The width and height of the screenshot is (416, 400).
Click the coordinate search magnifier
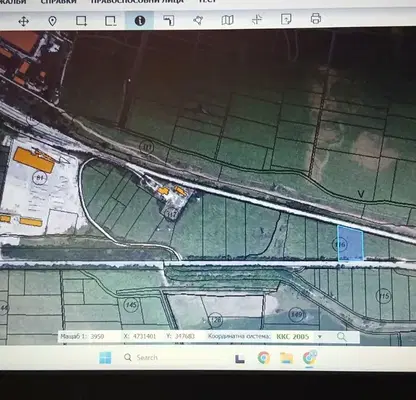click(341, 337)
